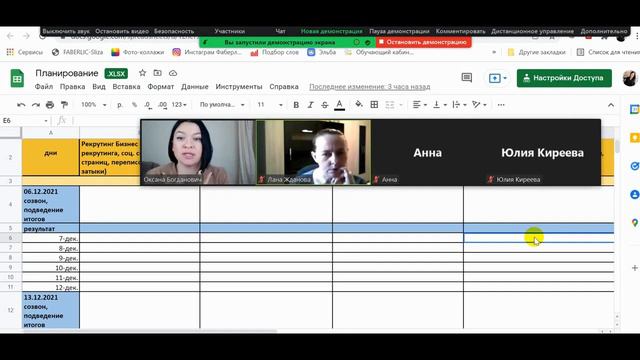
Task: Open the Последнее изменение history link
Action: coord(369,87)
